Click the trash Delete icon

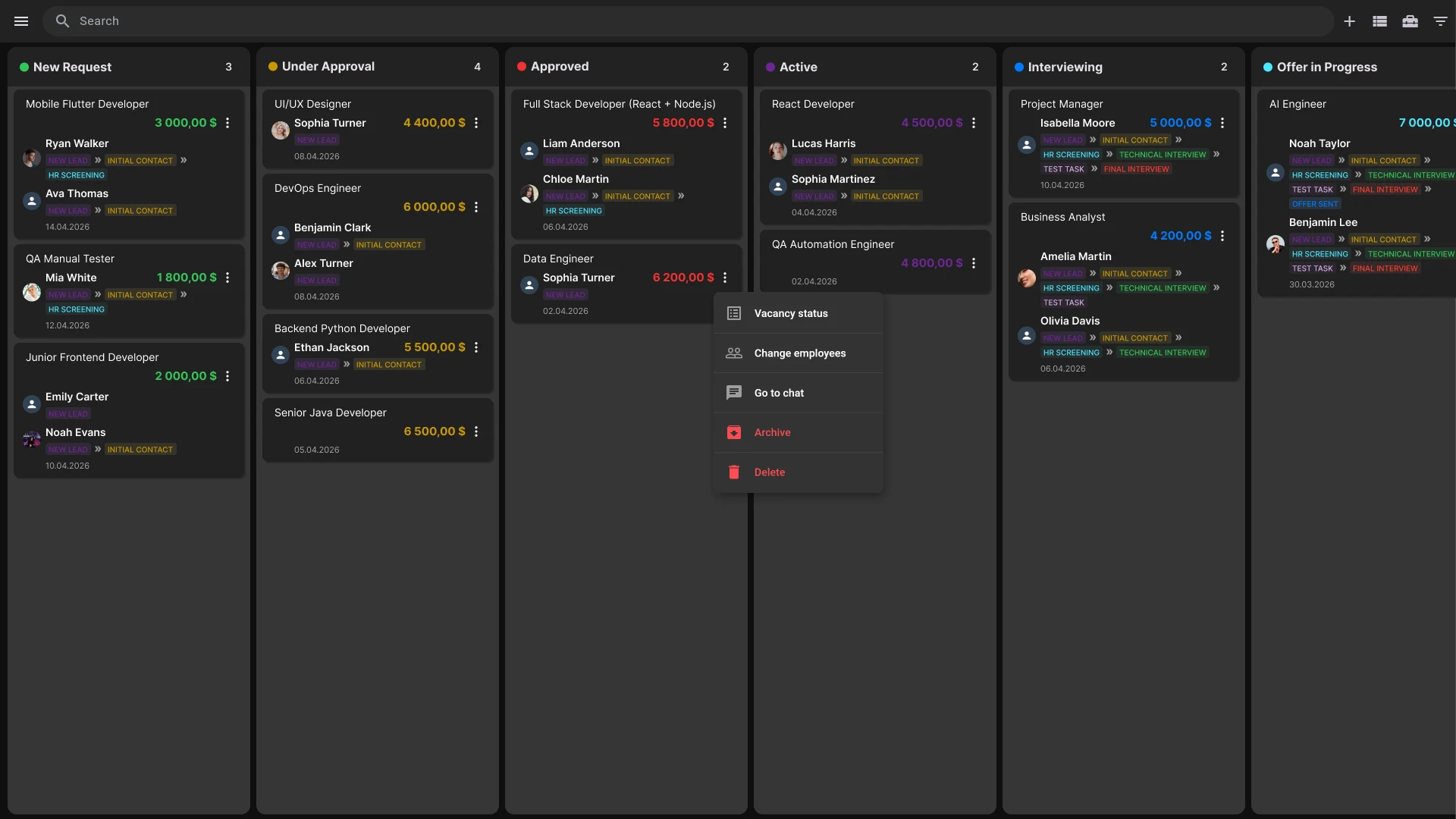pos(734,472)
